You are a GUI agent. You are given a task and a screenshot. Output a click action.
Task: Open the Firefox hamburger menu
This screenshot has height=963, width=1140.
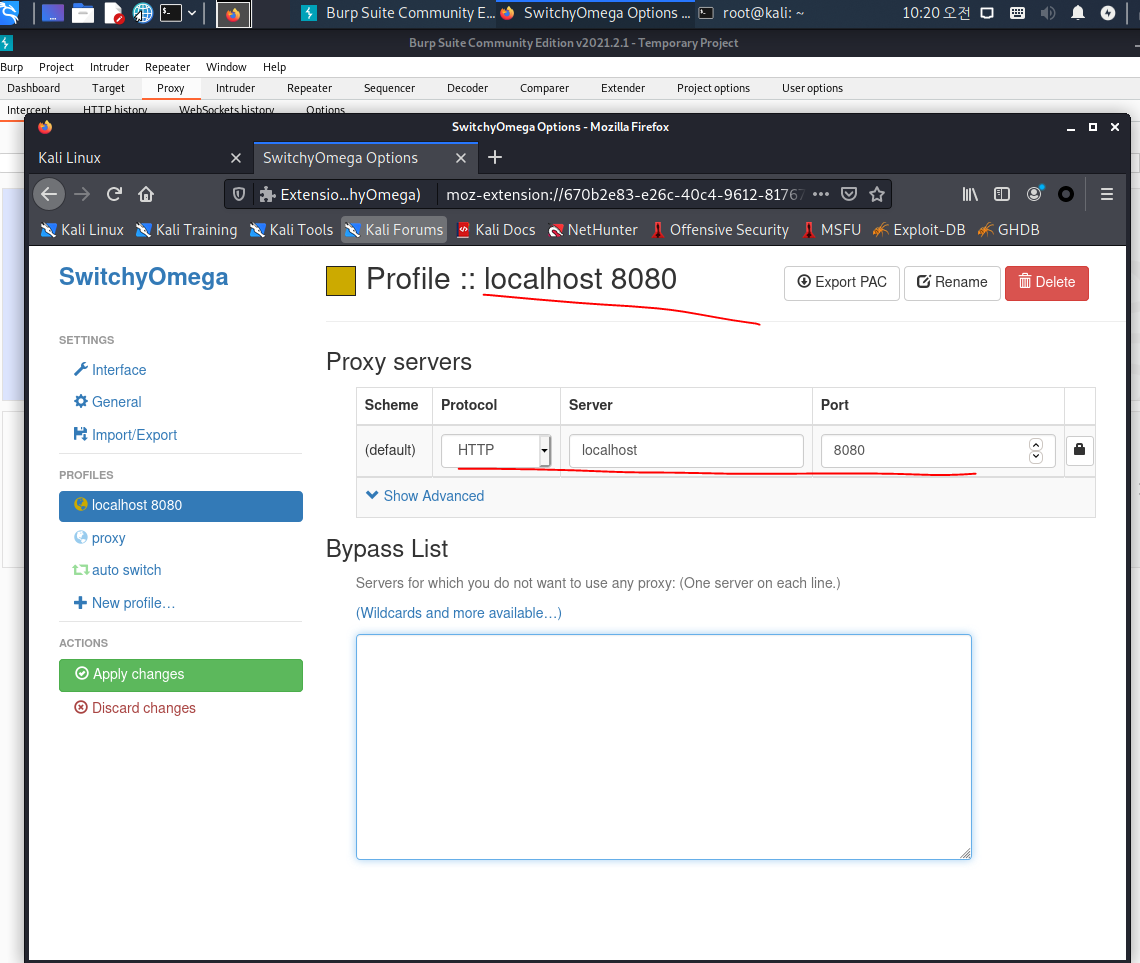1107,194
